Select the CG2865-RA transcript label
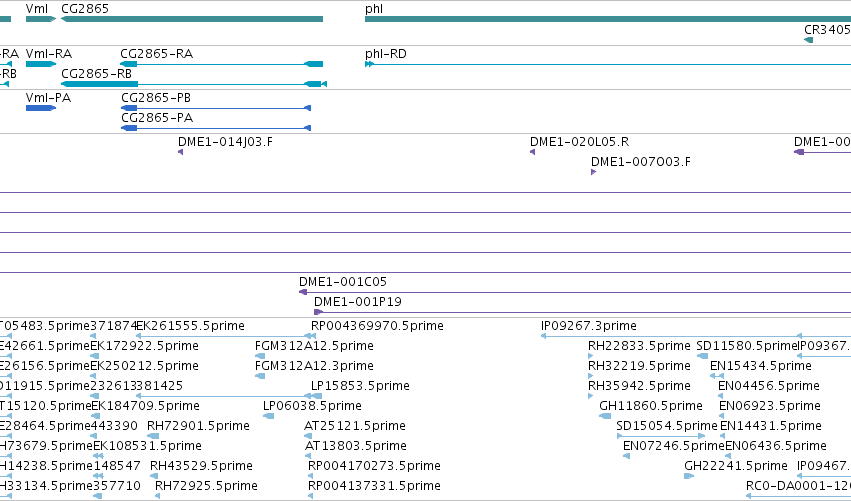Screen dimensions: 851x501 coord(156,54)
